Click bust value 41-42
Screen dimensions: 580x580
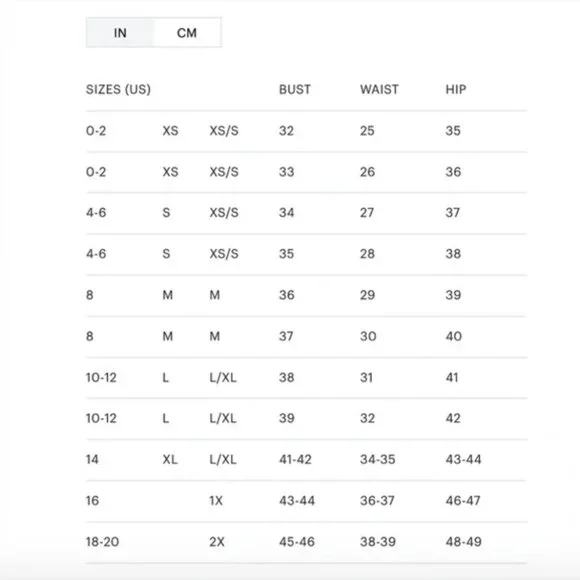[x=295, y=459]
